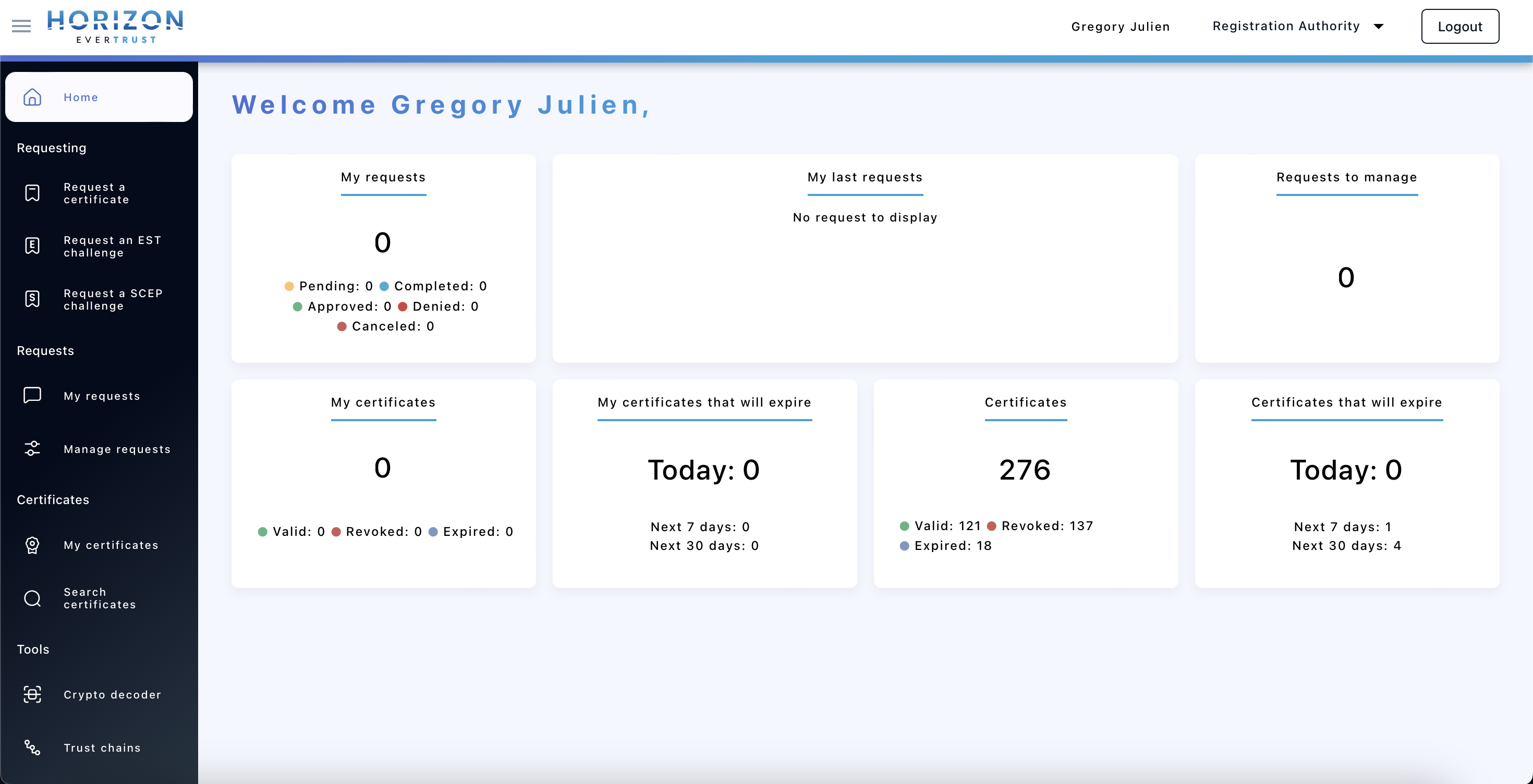The image size is (1533, 784).
Task: Click the Manage requests sliders icon
Action: [x=32, y=449]
